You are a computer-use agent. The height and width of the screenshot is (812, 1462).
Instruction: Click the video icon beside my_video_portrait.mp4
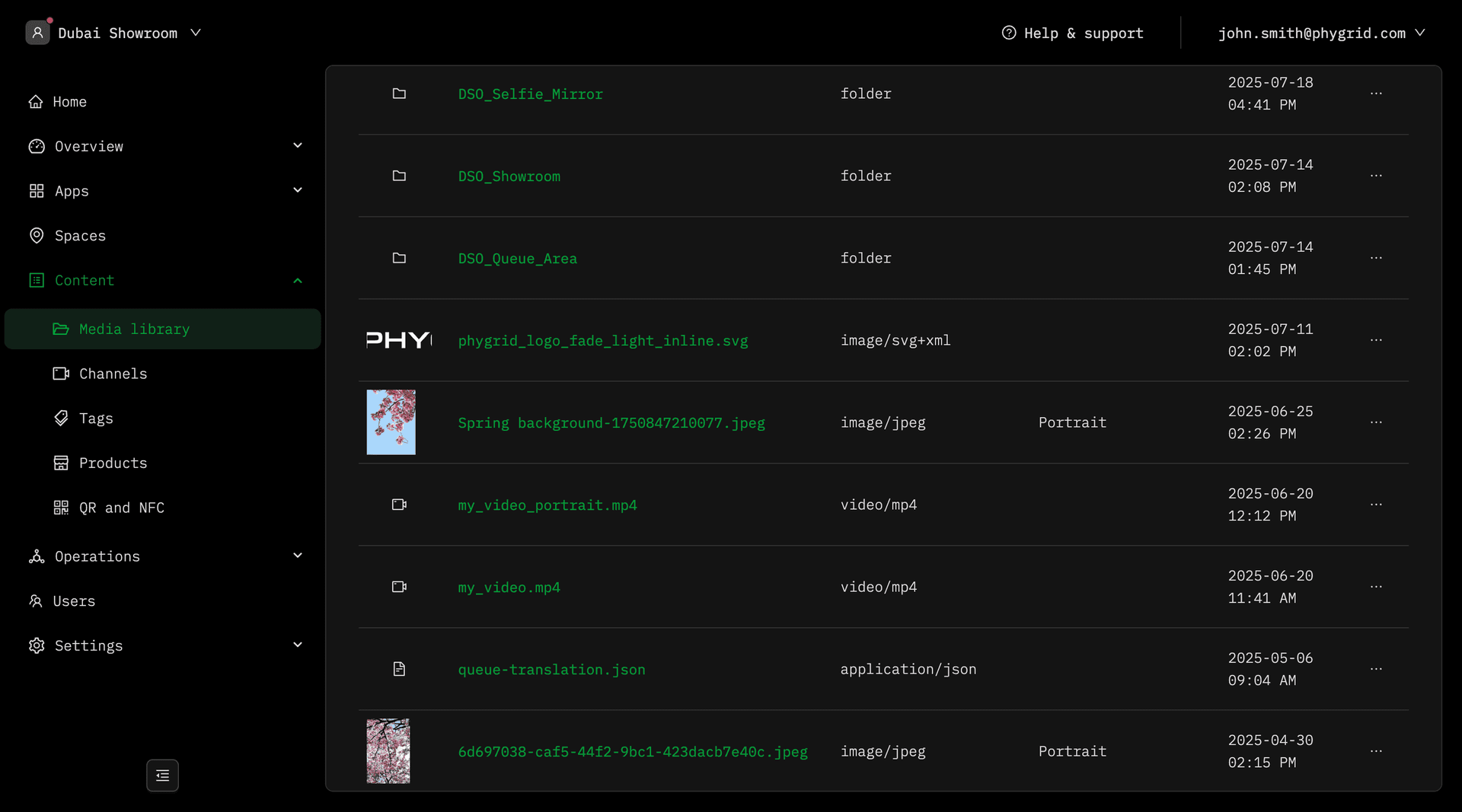[x=399, y=505]
